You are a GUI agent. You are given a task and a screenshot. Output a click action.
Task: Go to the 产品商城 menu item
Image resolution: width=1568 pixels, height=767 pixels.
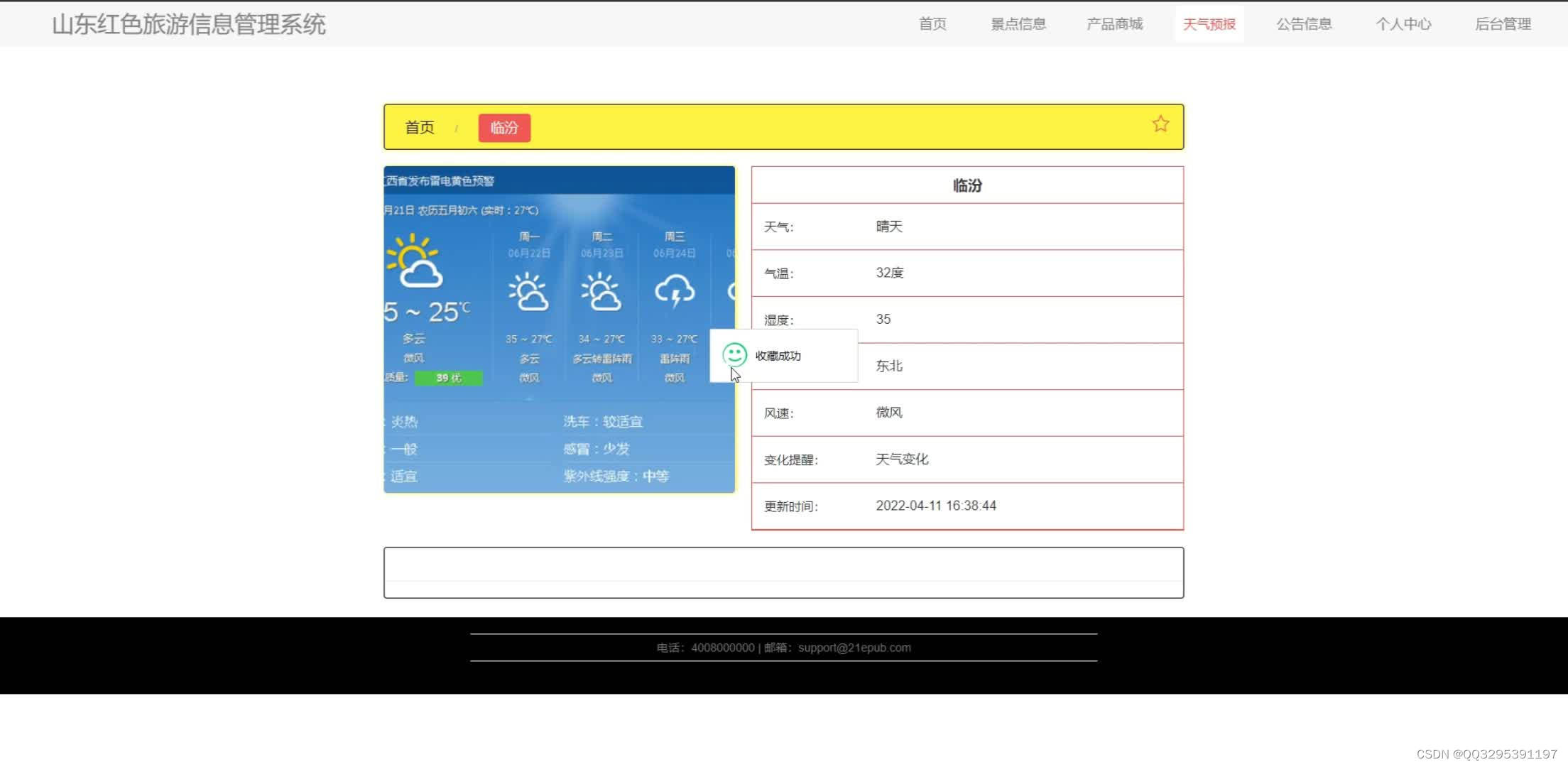[x=1115, y=24]
